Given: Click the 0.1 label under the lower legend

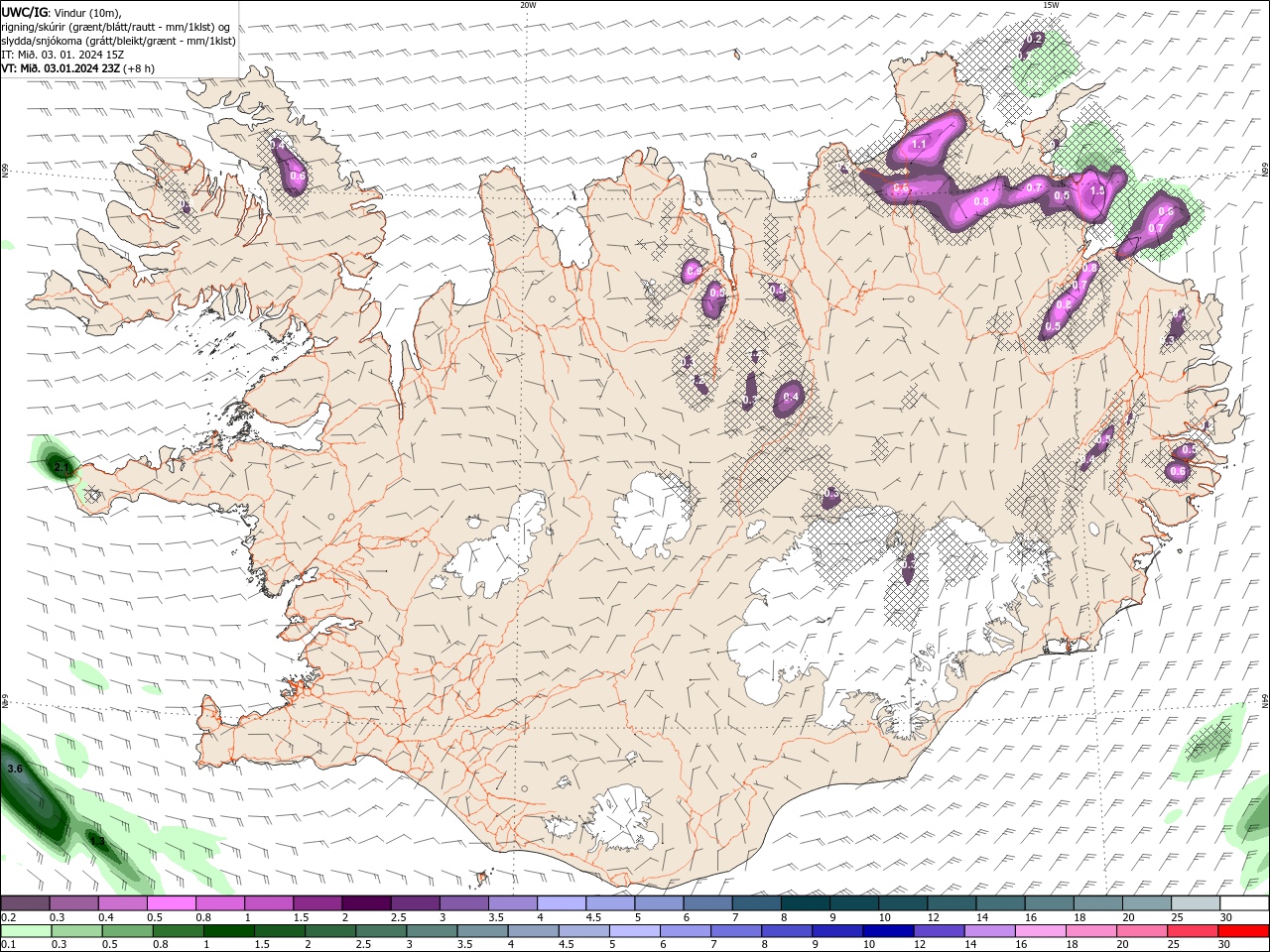Looking at the screenshot, I should (7, 945).
